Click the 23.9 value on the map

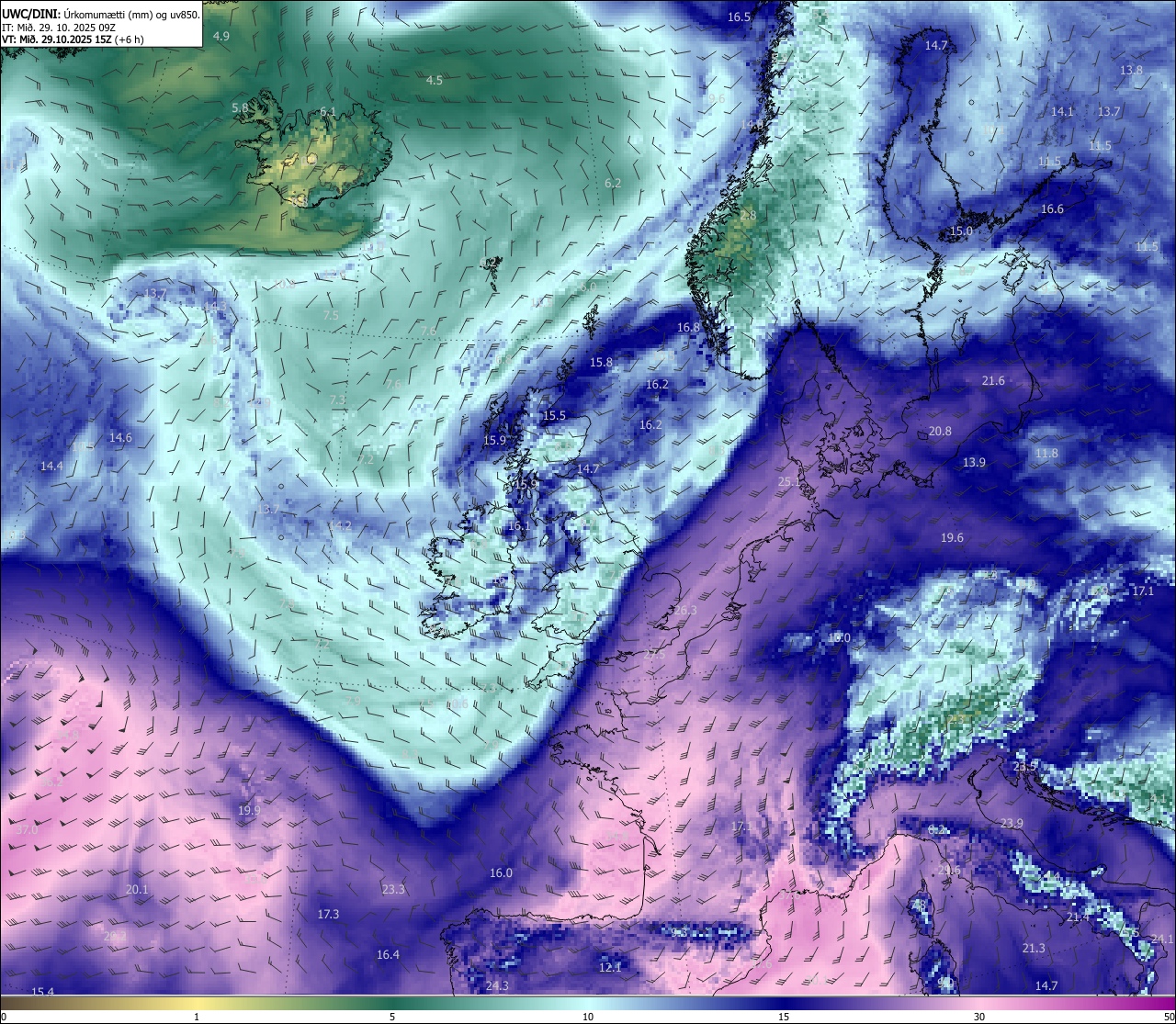pyautogui.click(x=1012, y=824)
